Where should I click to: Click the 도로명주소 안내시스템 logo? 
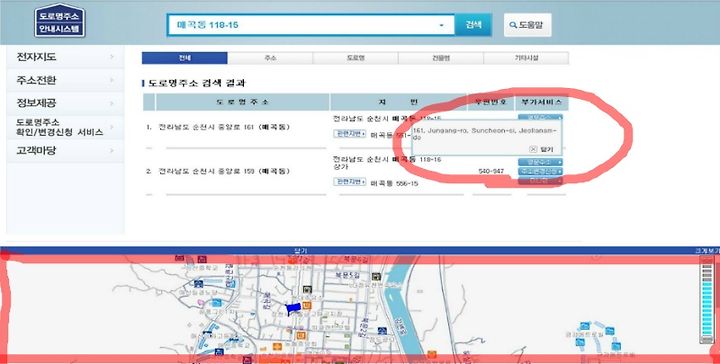[x=60, y=21]
